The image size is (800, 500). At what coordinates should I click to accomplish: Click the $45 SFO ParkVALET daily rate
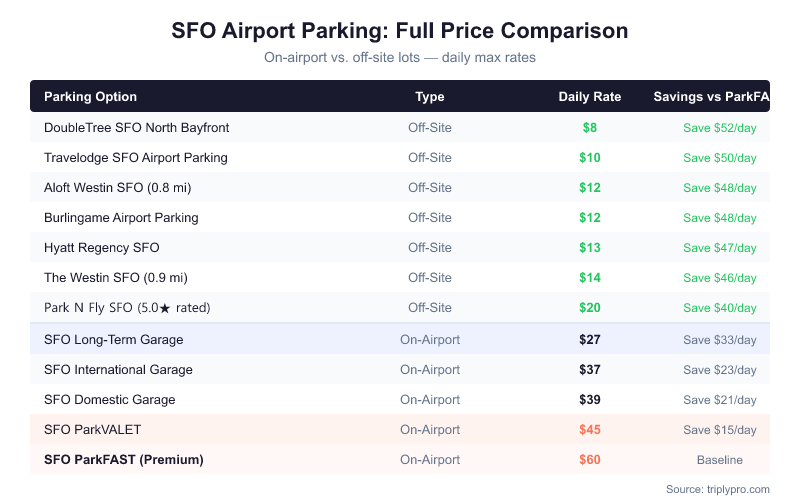(590, 429)
